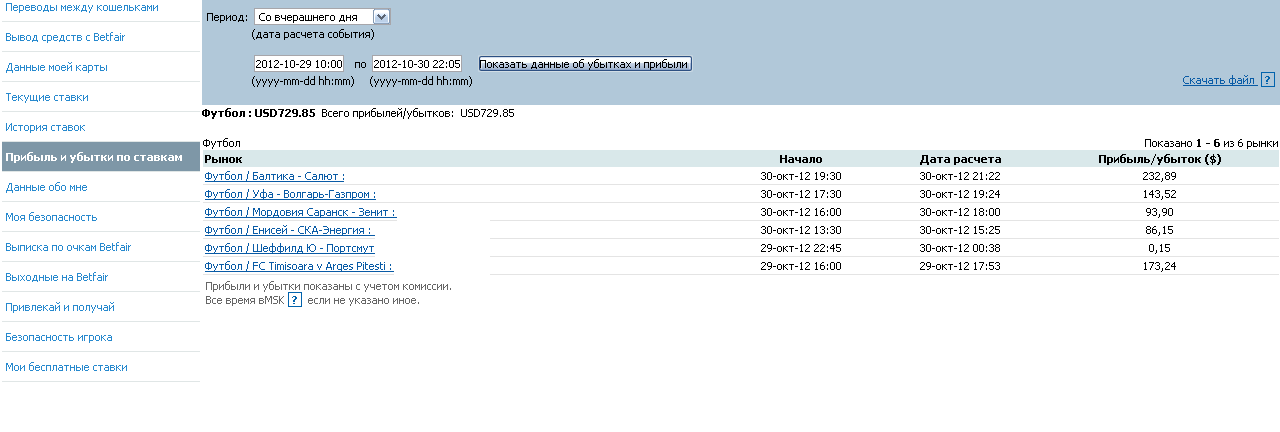Open market Мордовия Саранск - Зенит
The width and height of the screenshot is (1280, 432).
(300, 212)
